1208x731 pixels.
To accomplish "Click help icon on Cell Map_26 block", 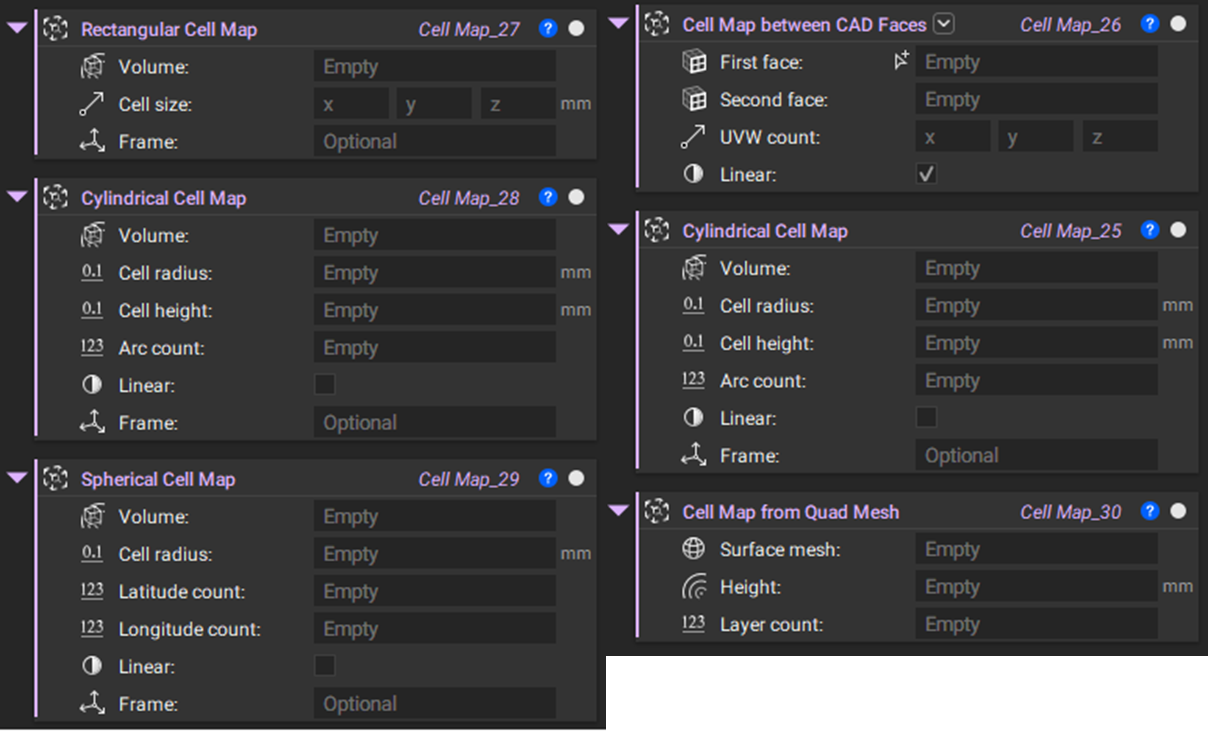I will pyautogui.click(x=1149, y=24).
